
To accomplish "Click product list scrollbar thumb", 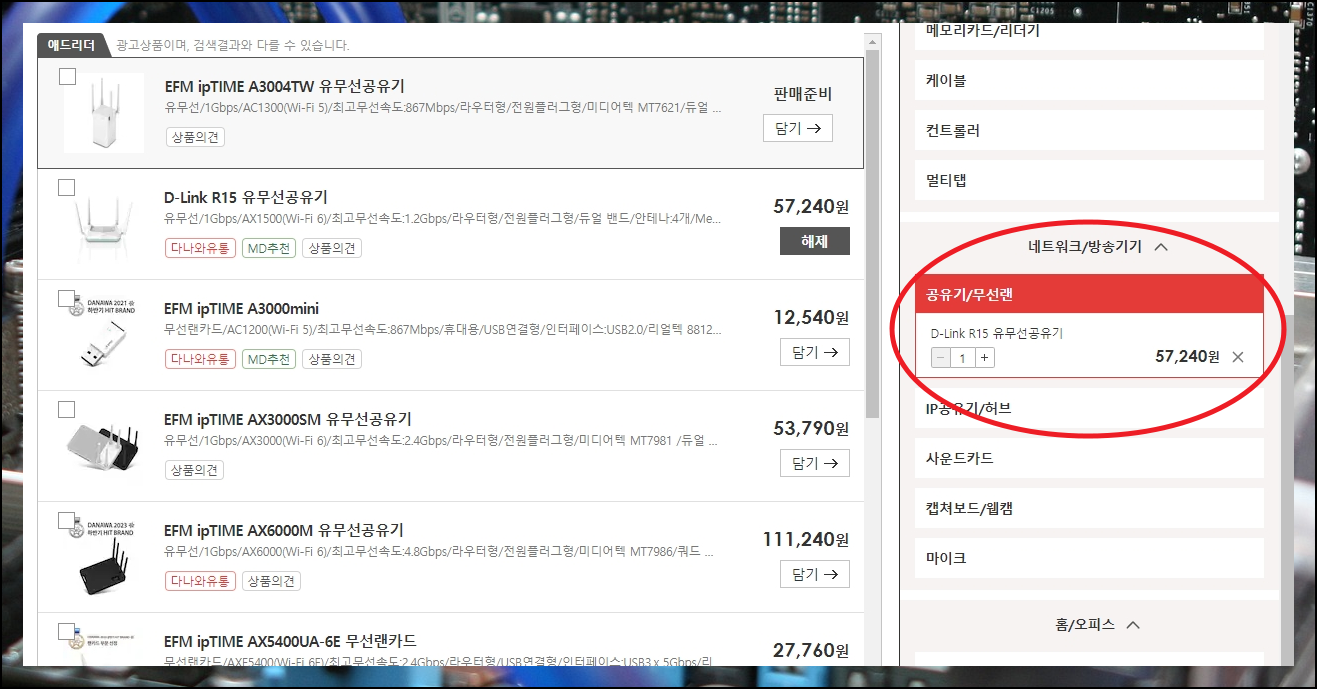I will (873, 234).
